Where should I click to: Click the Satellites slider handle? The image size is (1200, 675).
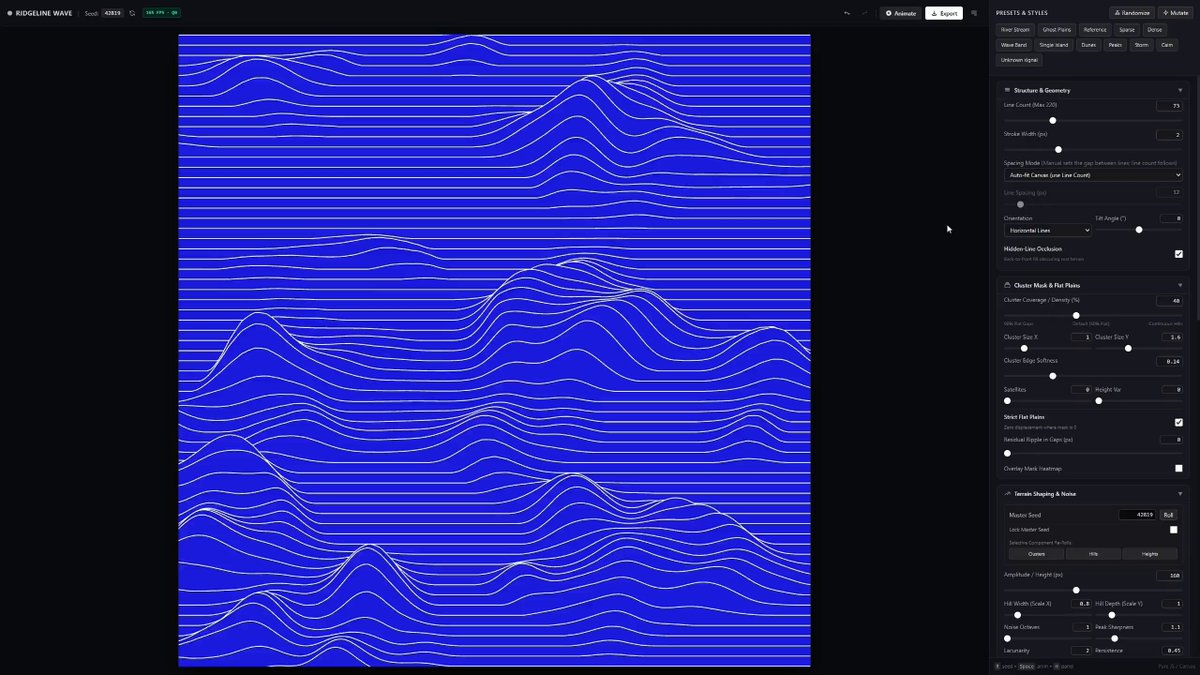point(1007,400)
